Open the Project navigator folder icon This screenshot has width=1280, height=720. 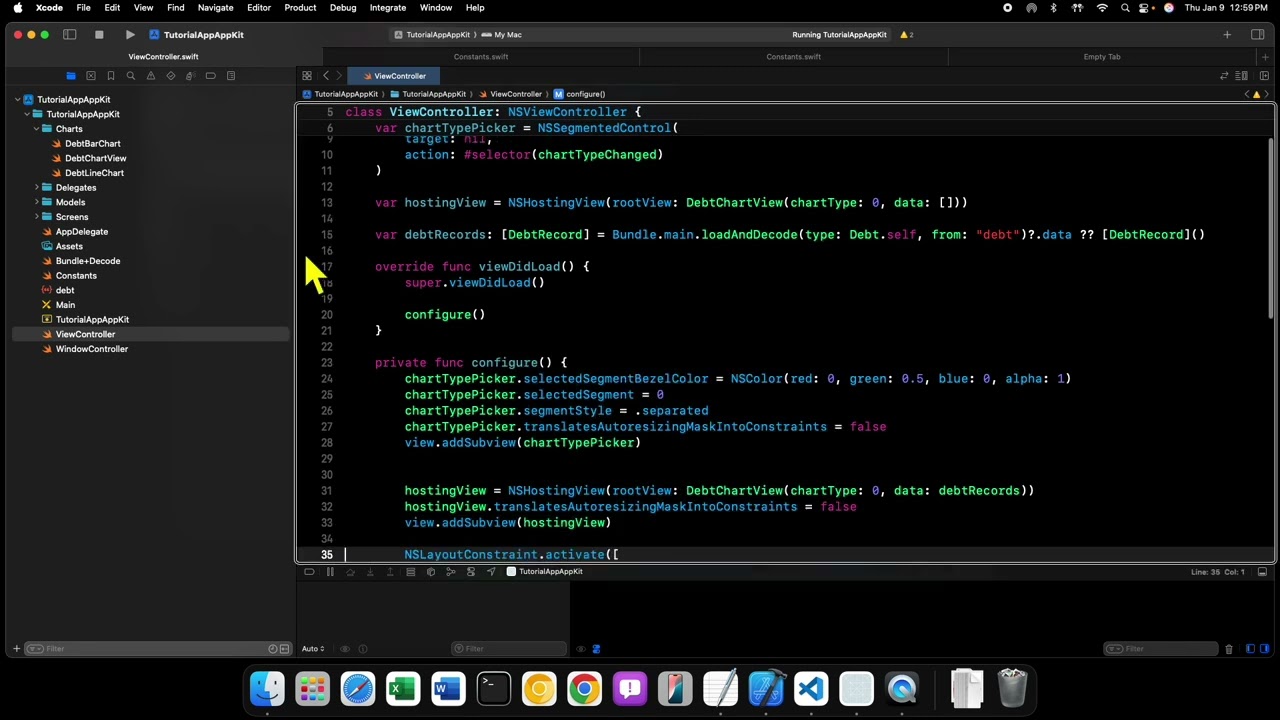point(71,76)
